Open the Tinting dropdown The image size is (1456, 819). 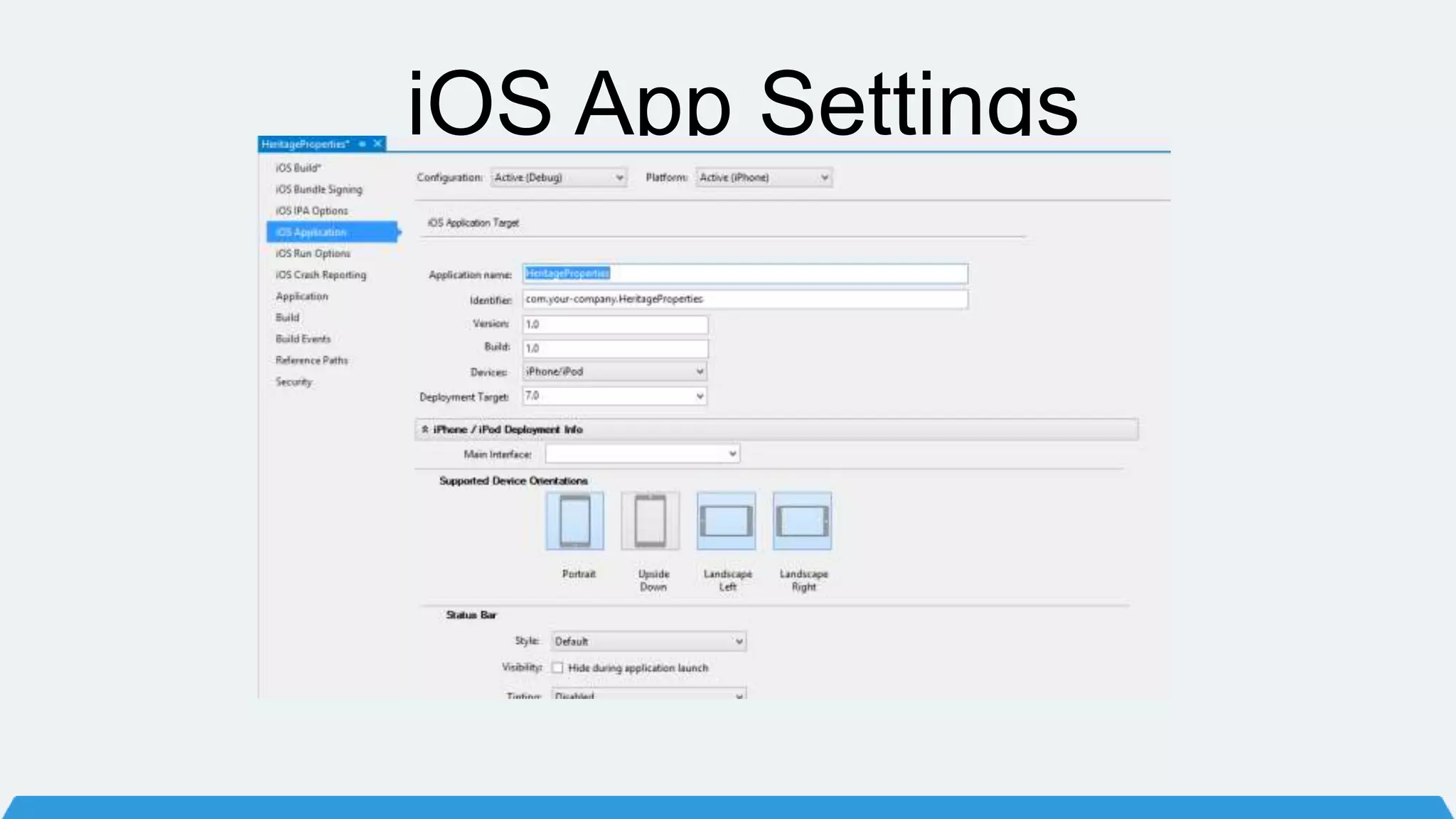648,695
